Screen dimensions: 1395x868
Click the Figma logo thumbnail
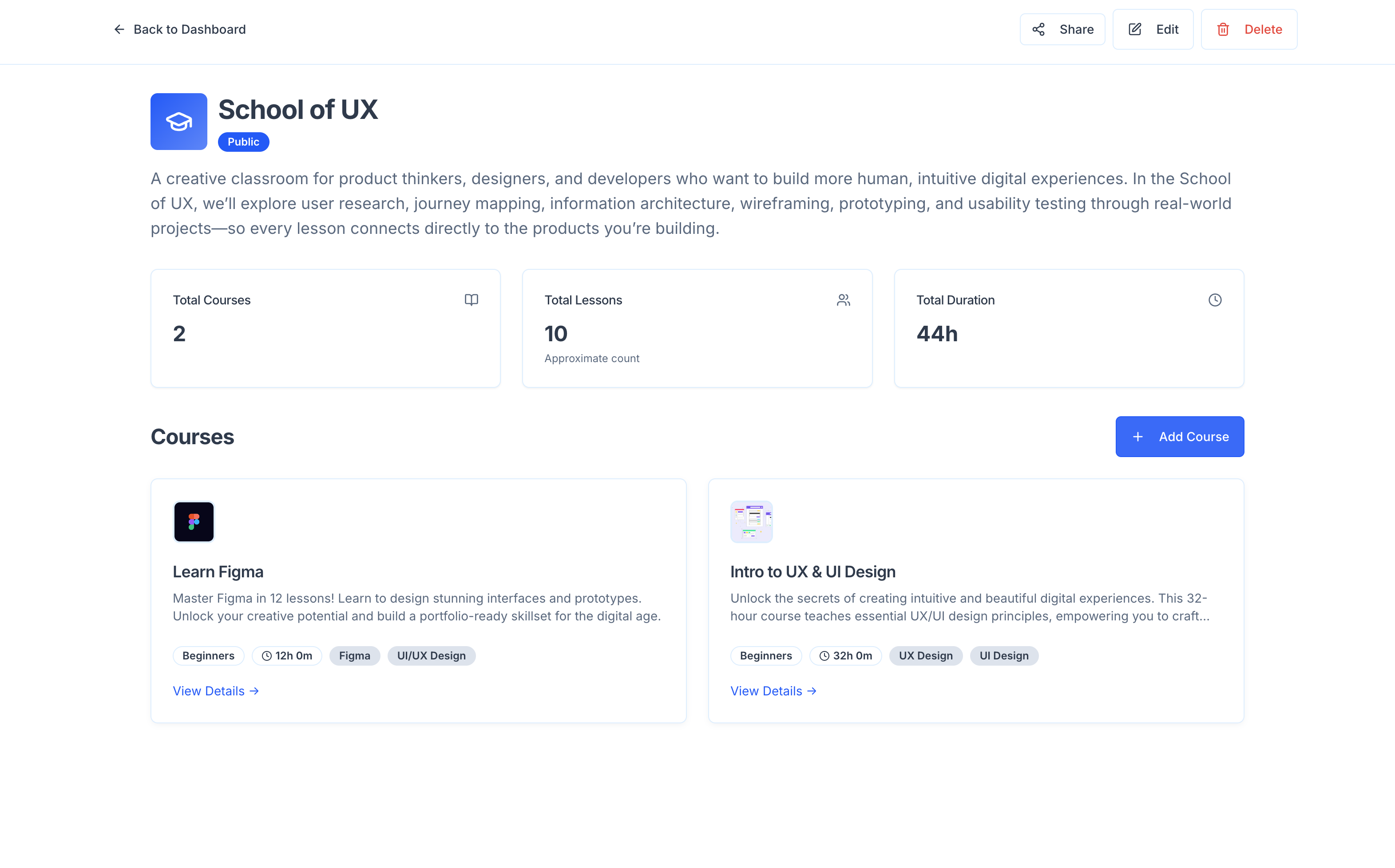pos(194,521)
